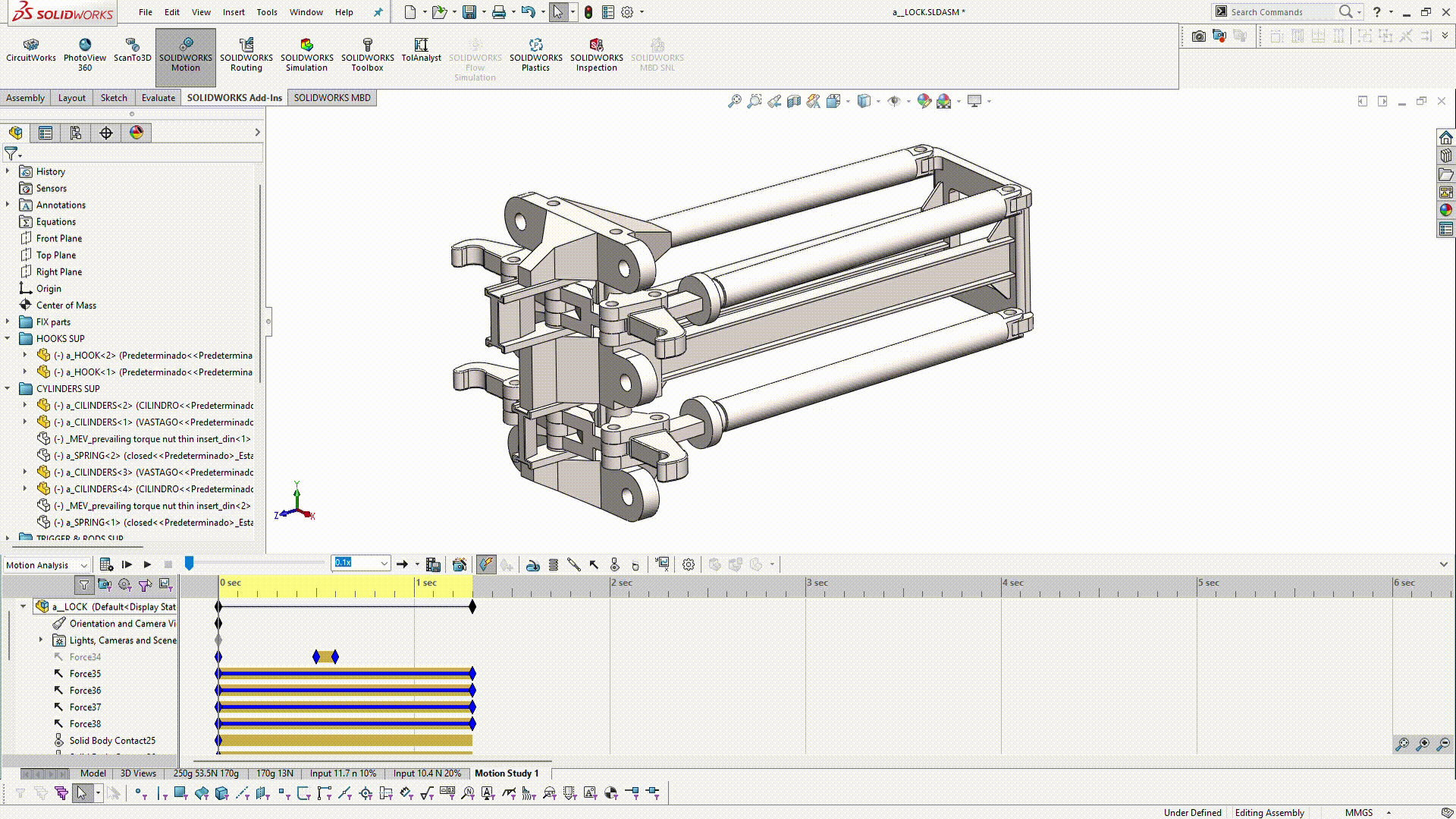This screenshot has width=1456, height=819.
Task: Switch to the SOLIDWORKS MBD tab
Action: [x=332, y=98]
